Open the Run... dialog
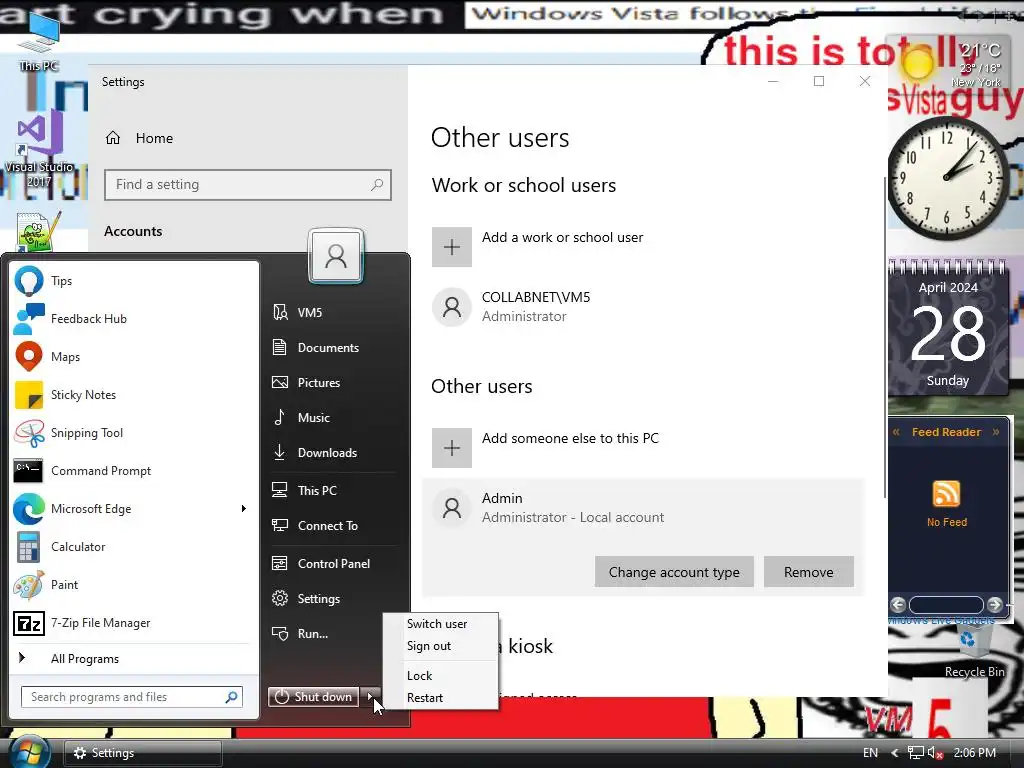Viewport: 1024px width, 768px height. coord(333,633)
